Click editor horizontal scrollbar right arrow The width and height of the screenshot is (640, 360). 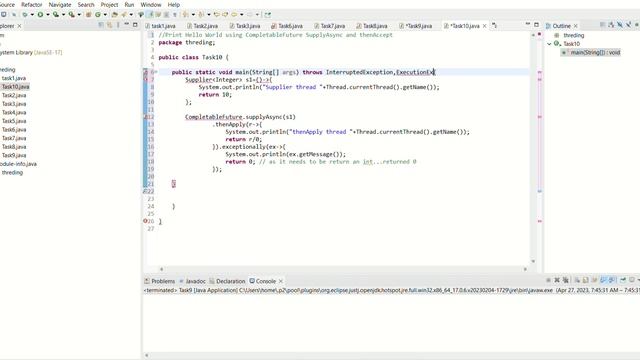point(525,269)
